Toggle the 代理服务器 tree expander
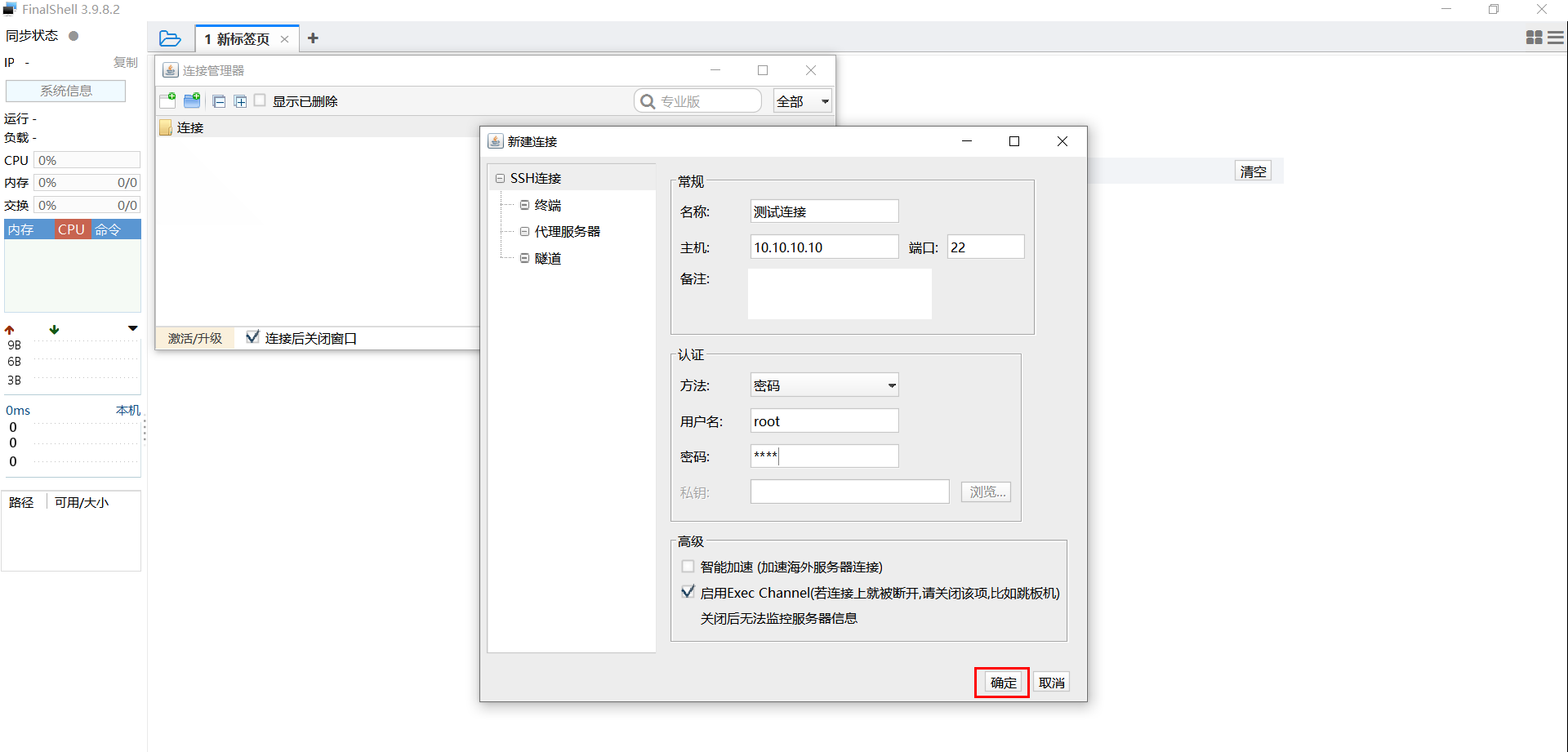 click(x=524, y=231)
